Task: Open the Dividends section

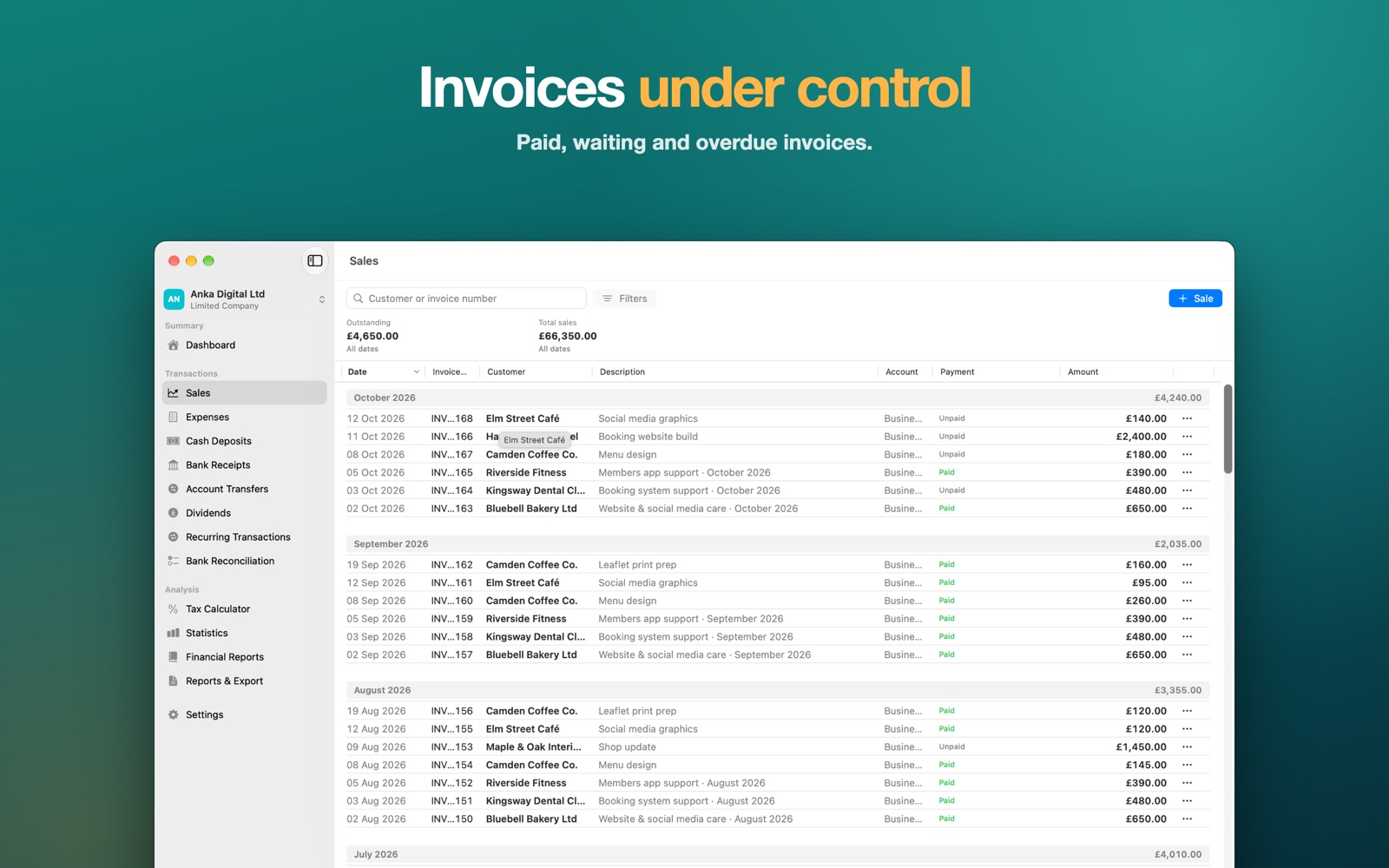Action: 244,513
